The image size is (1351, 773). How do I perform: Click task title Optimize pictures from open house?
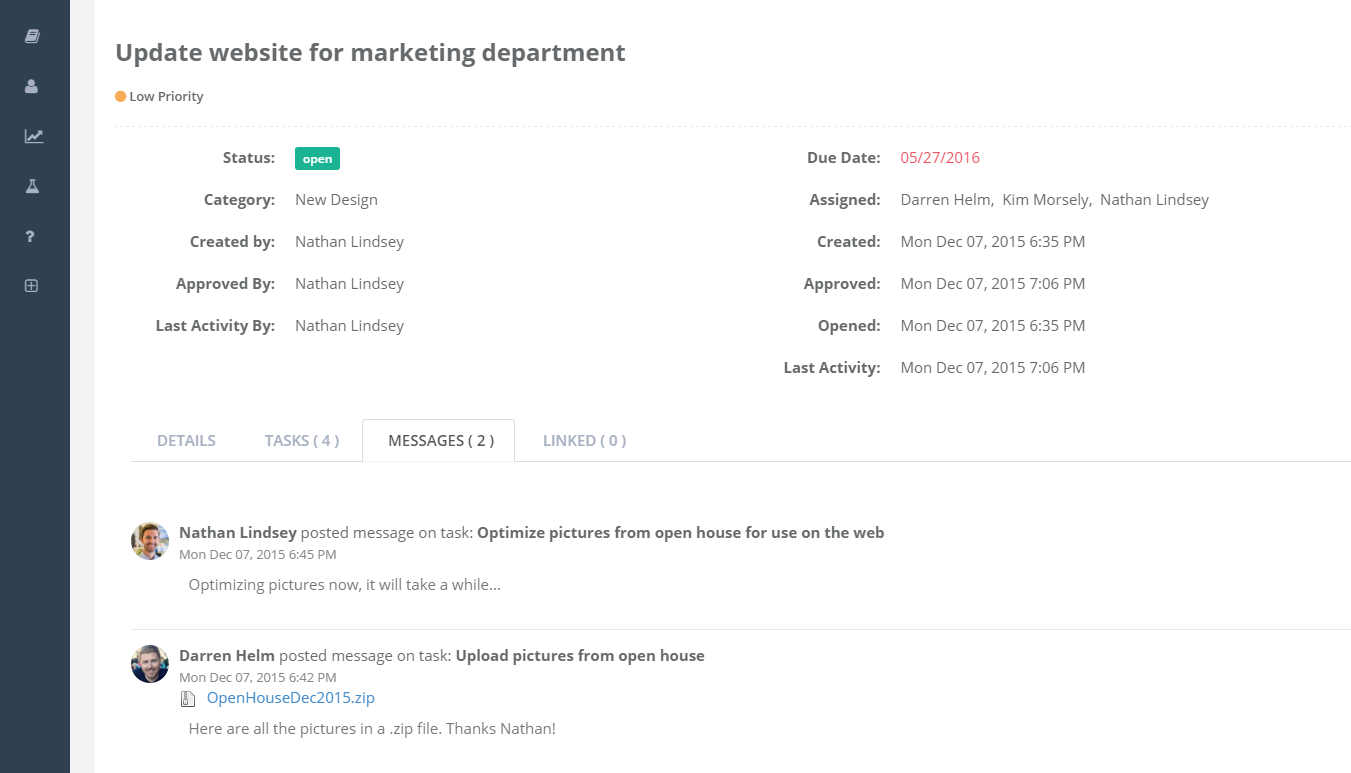coord(680,533)
